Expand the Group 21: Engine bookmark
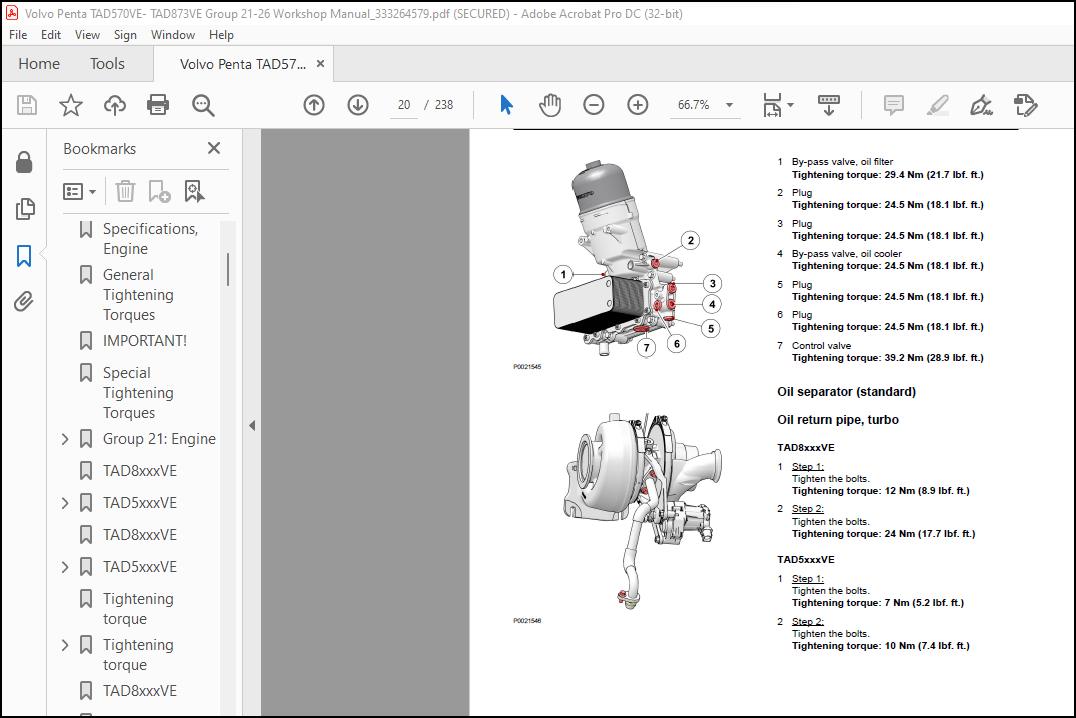 [65, 439]
